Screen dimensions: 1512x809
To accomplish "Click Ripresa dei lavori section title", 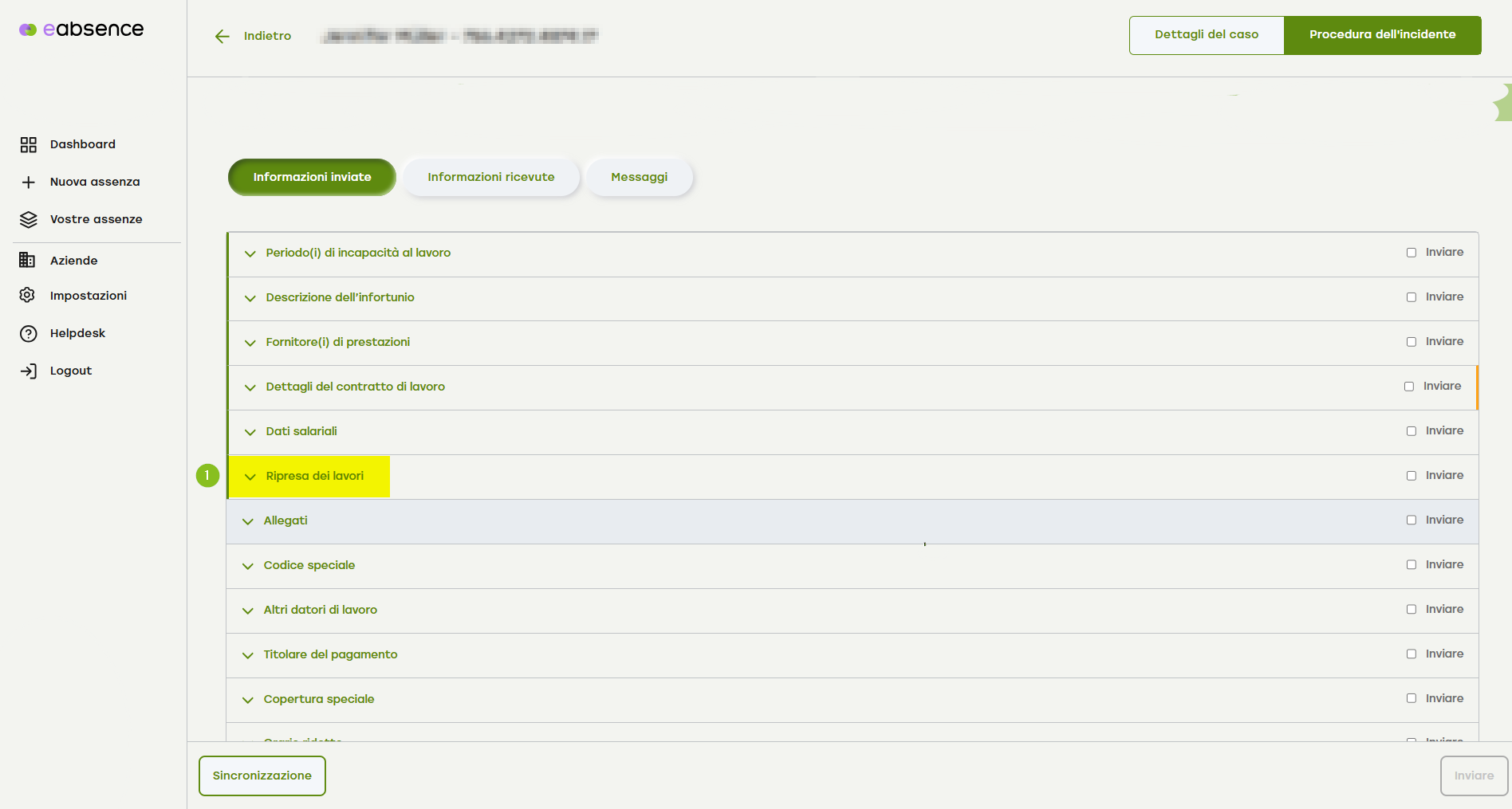I will tap(315, 476).
